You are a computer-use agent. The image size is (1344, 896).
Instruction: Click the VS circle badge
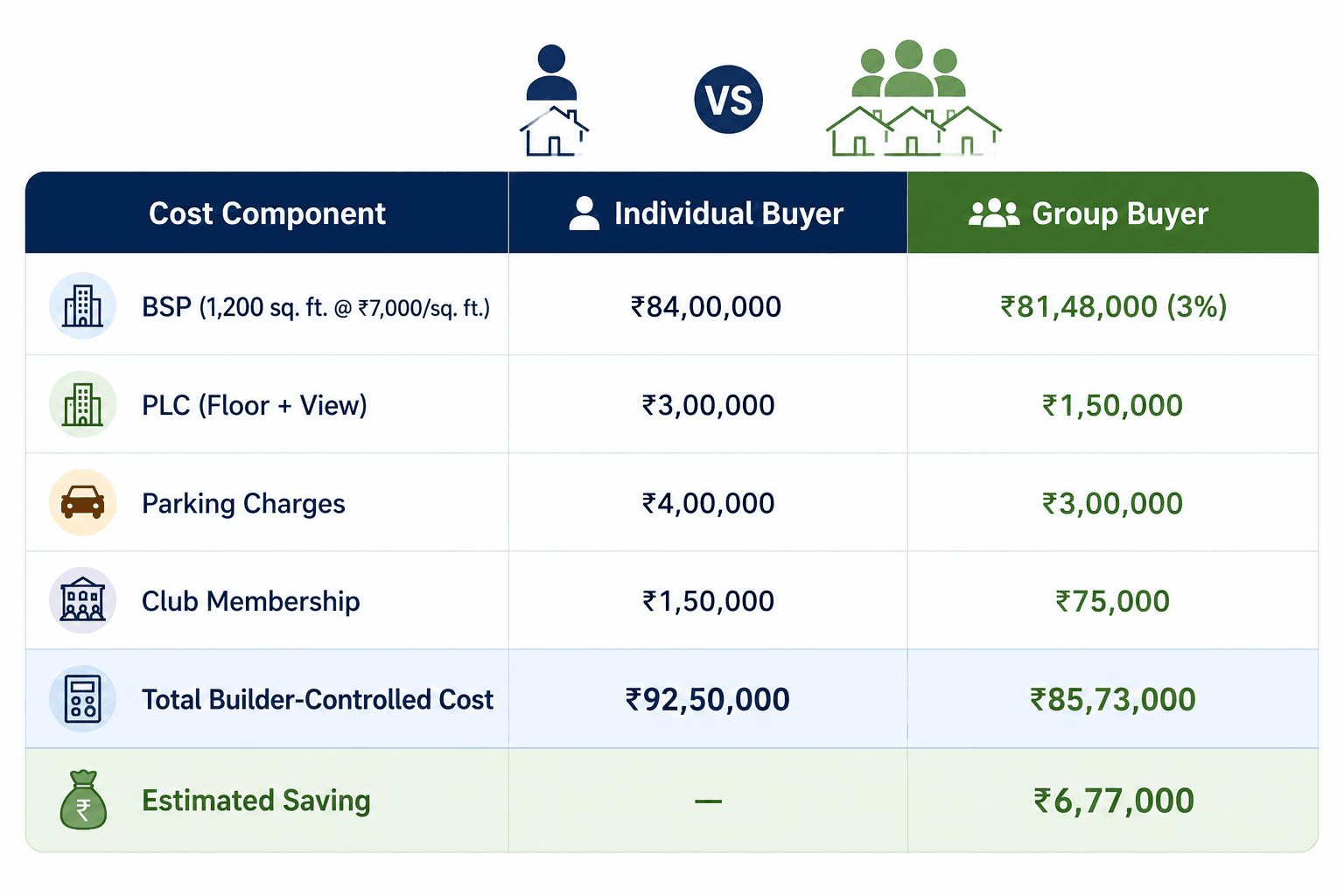tap(729, 100)
